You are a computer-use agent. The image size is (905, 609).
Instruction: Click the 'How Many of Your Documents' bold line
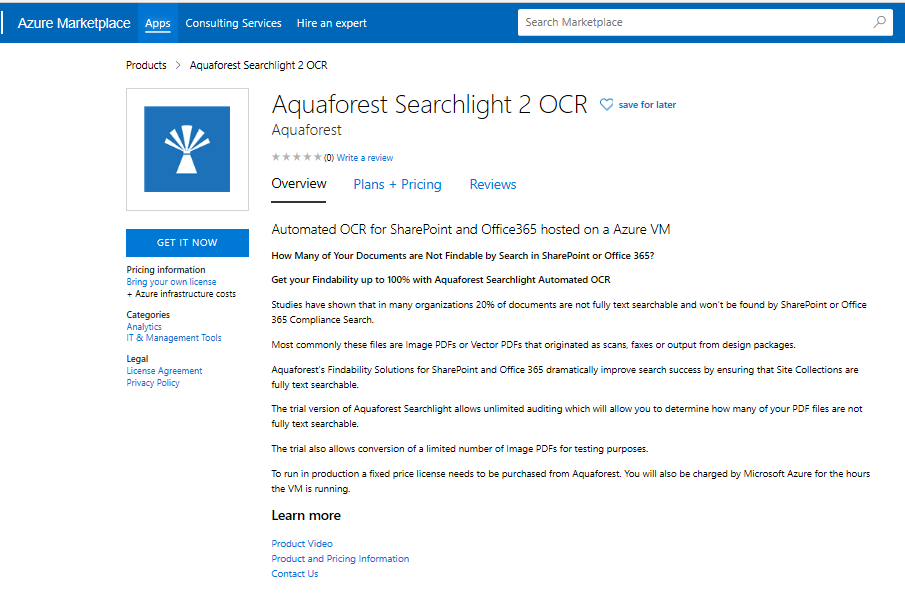[463, 256]
